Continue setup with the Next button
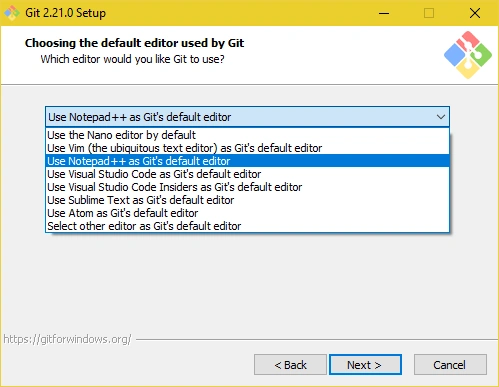Image resolution: width=499 pixels, height=387 pixels. (365, 365)
